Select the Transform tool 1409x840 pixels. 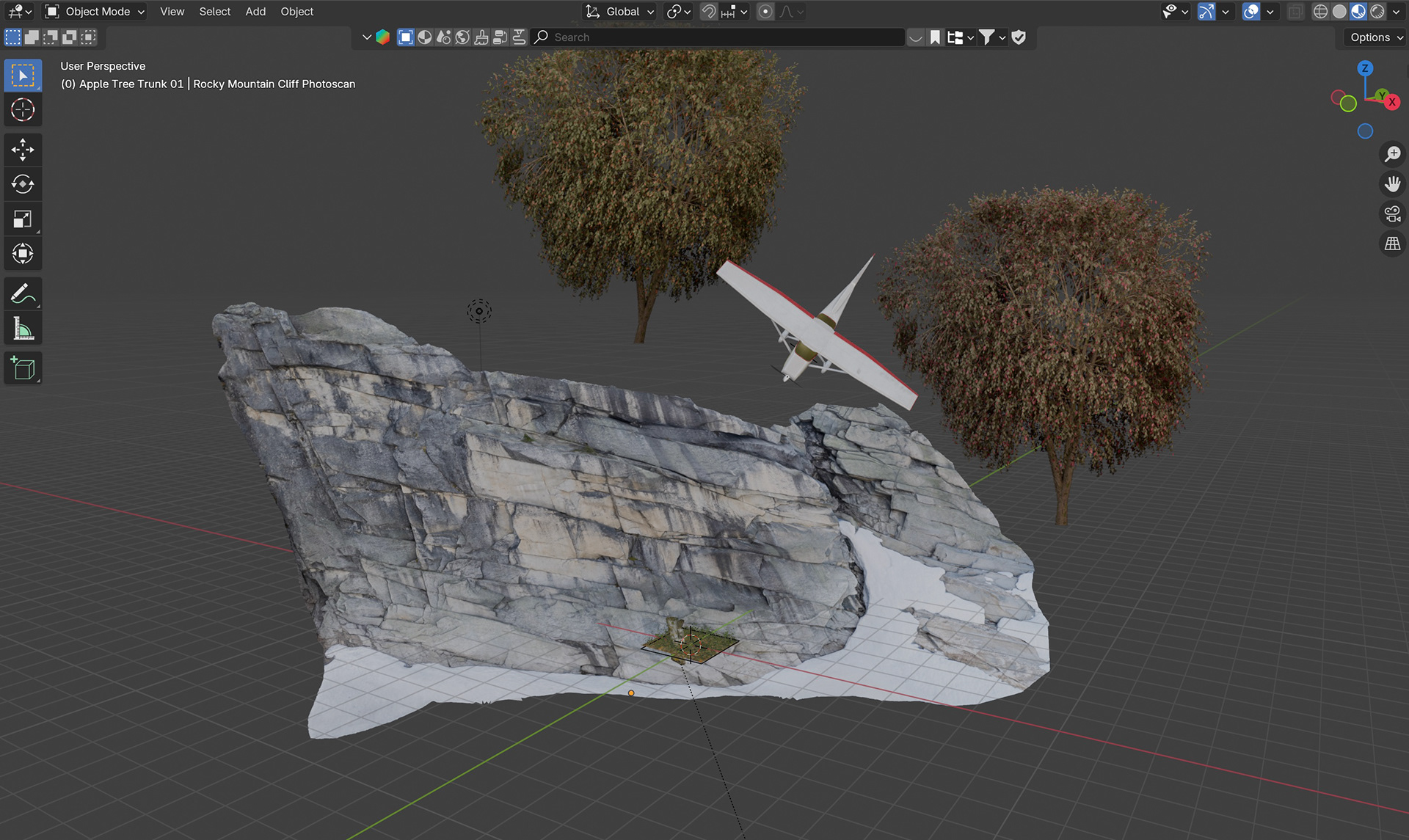23,254
